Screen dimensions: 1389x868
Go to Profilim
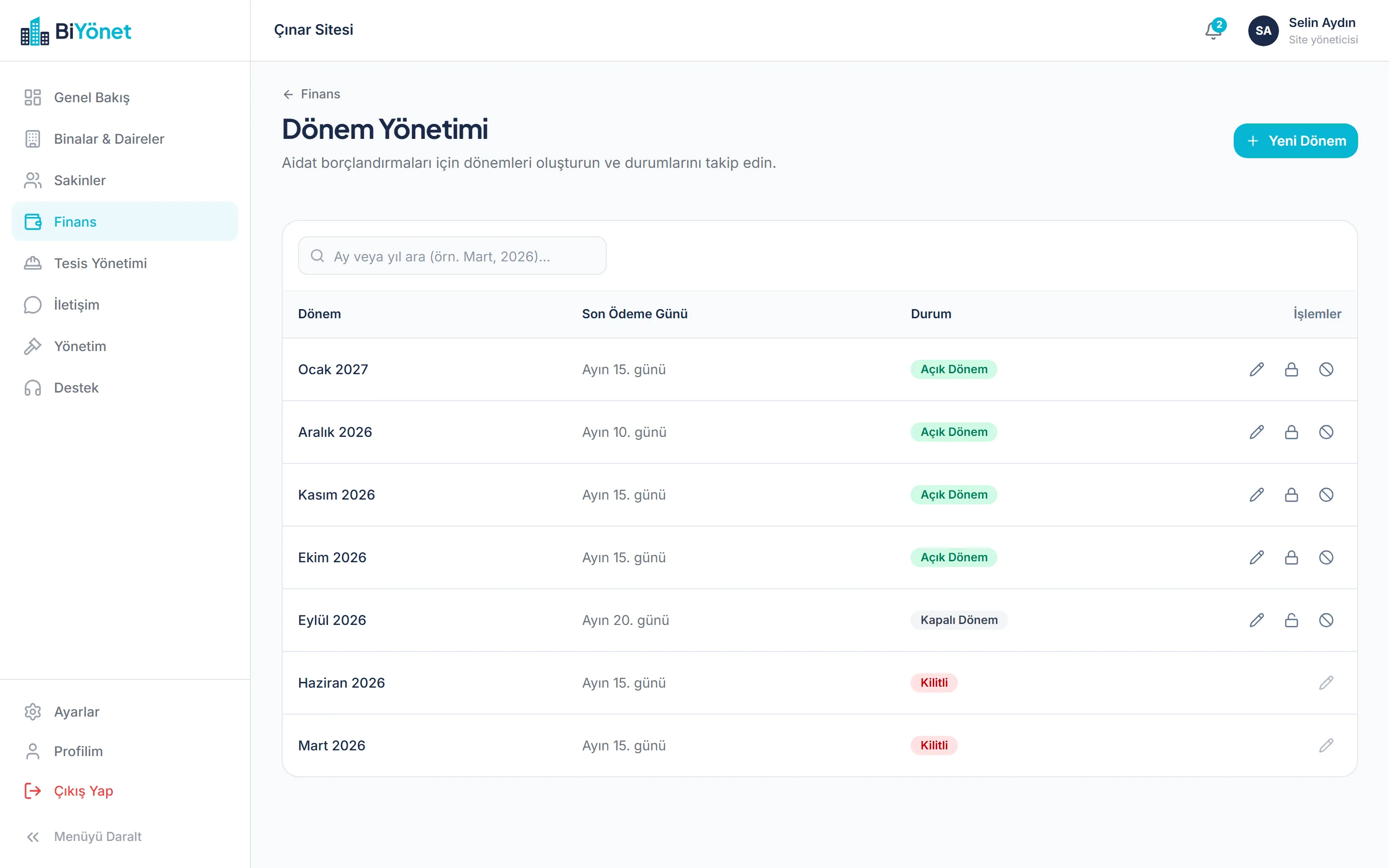click(124, 751)
